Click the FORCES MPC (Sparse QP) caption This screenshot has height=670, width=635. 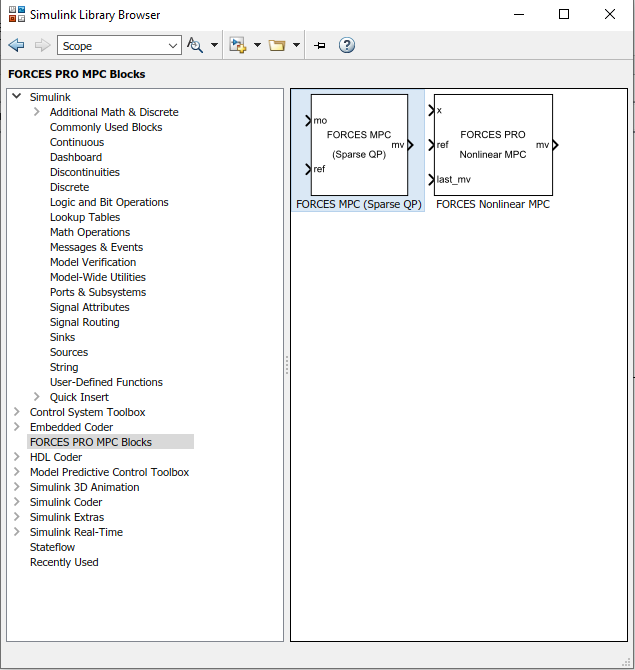pos(359,204)
